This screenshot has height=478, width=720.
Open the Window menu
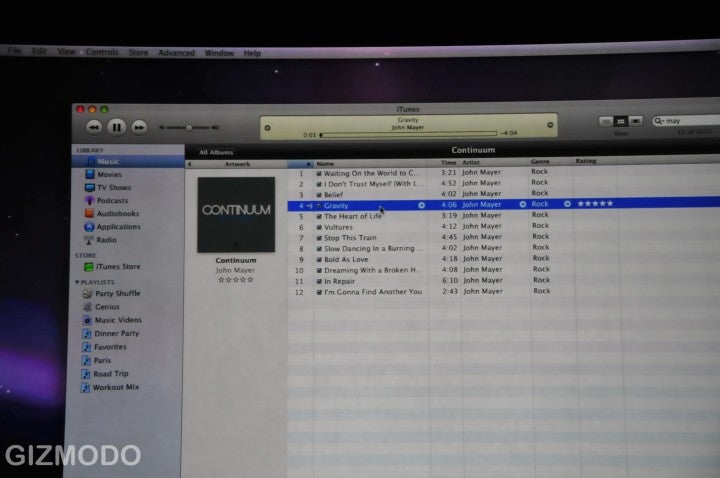pyautogui.click(x=219, y=53)
